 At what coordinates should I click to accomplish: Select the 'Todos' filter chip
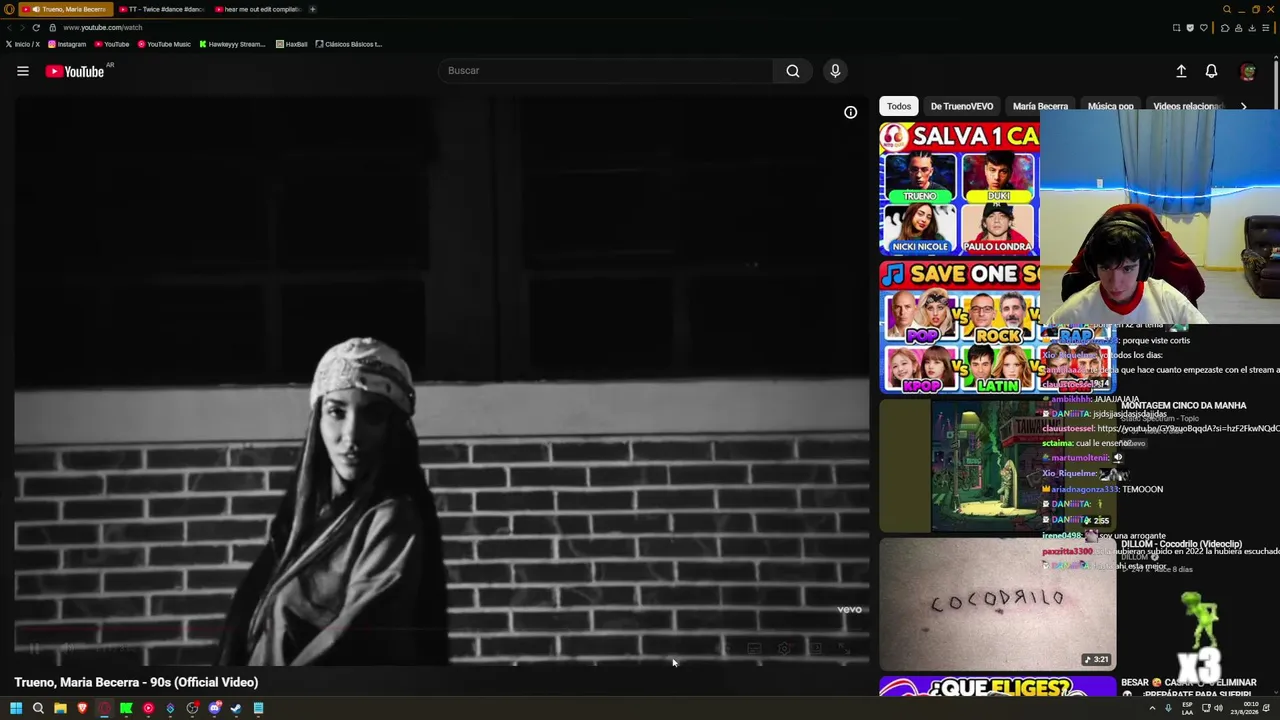click(x=899, y=106)
